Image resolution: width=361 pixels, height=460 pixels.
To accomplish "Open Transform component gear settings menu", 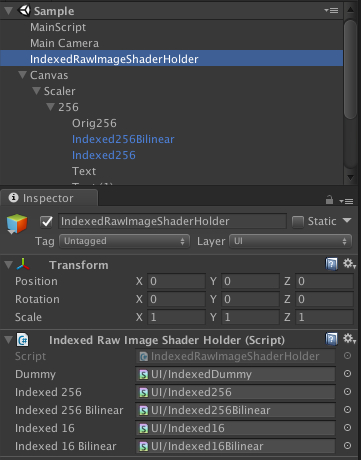I will tap(349, 264).
